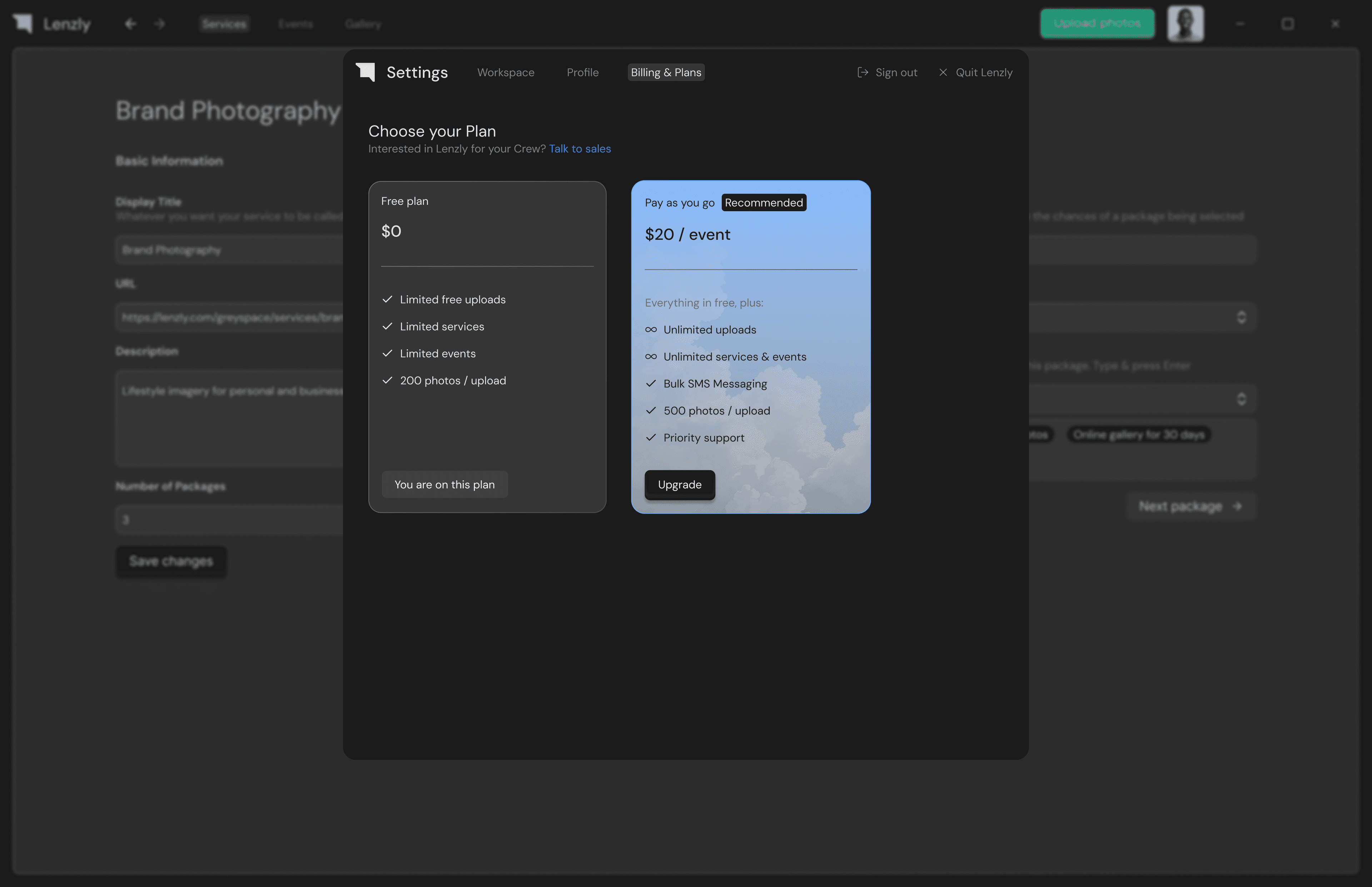This screenshot has height=887, width=1372.
Task: Click the back arrow in top bar
Action: (x=131, y=24)
